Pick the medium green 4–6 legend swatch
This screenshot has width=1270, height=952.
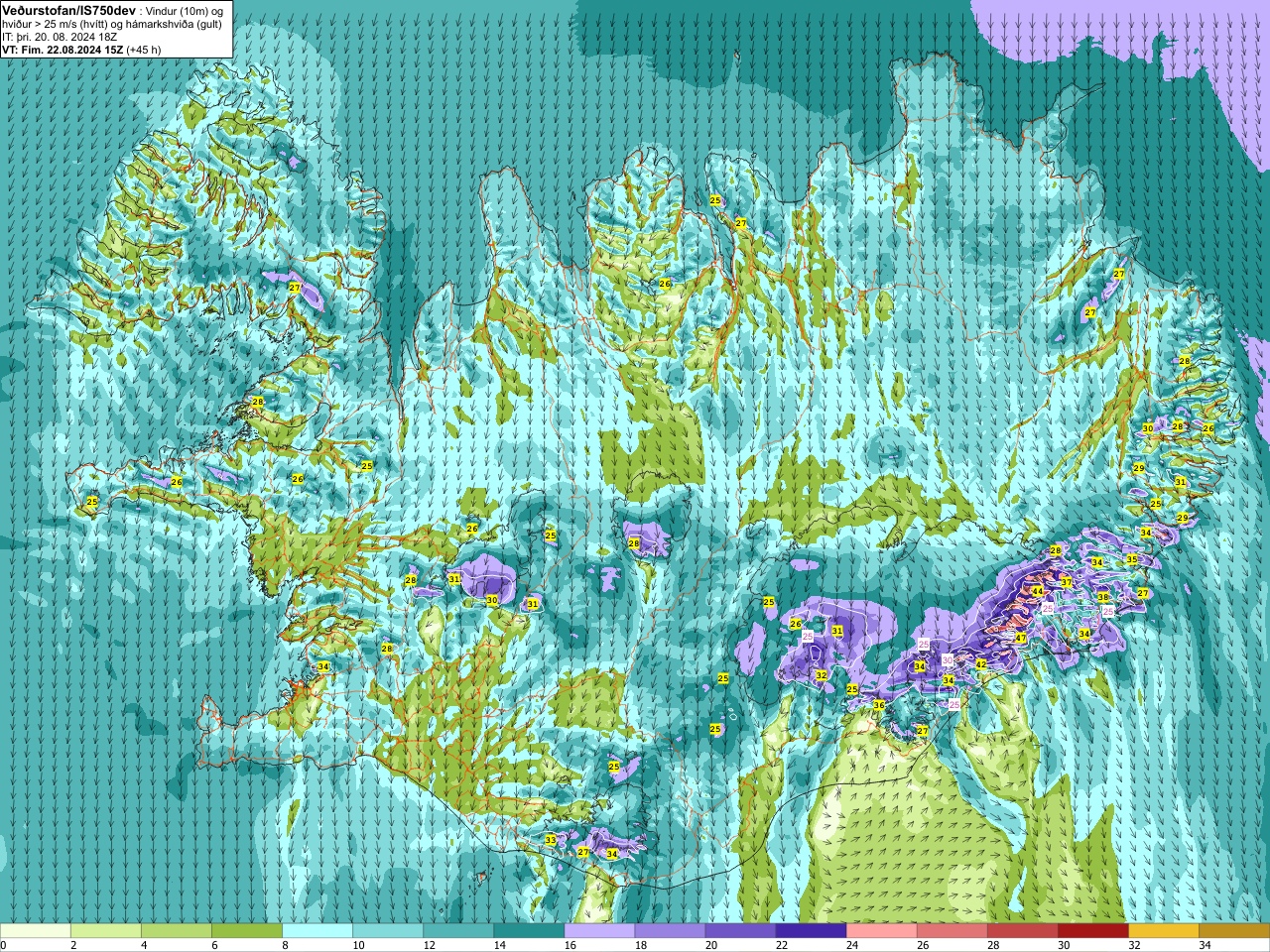point(177,931)
